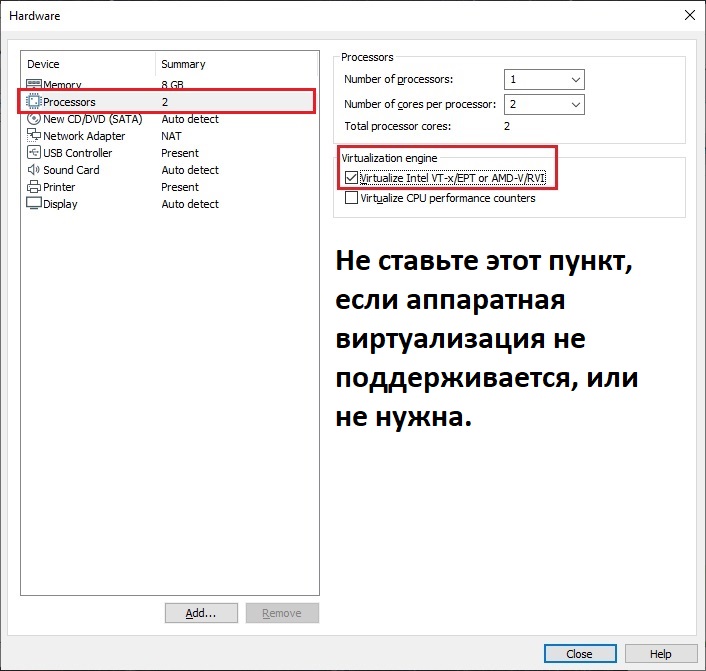706x671 pixels.
Task: Select the Printer row label
Action: point(59,187)
